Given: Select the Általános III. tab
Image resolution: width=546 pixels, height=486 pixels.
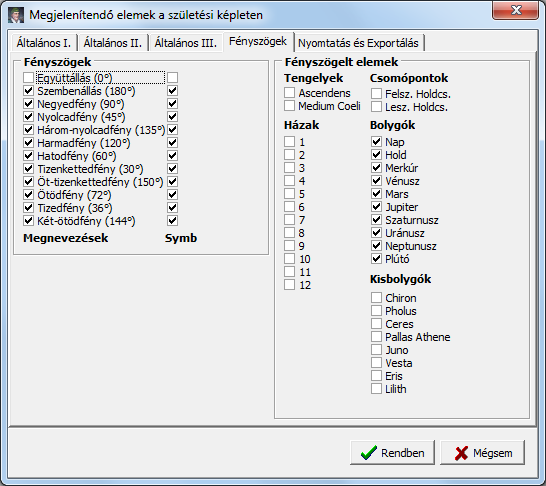Looking at the screenshot, I should [x=186, y=43].
